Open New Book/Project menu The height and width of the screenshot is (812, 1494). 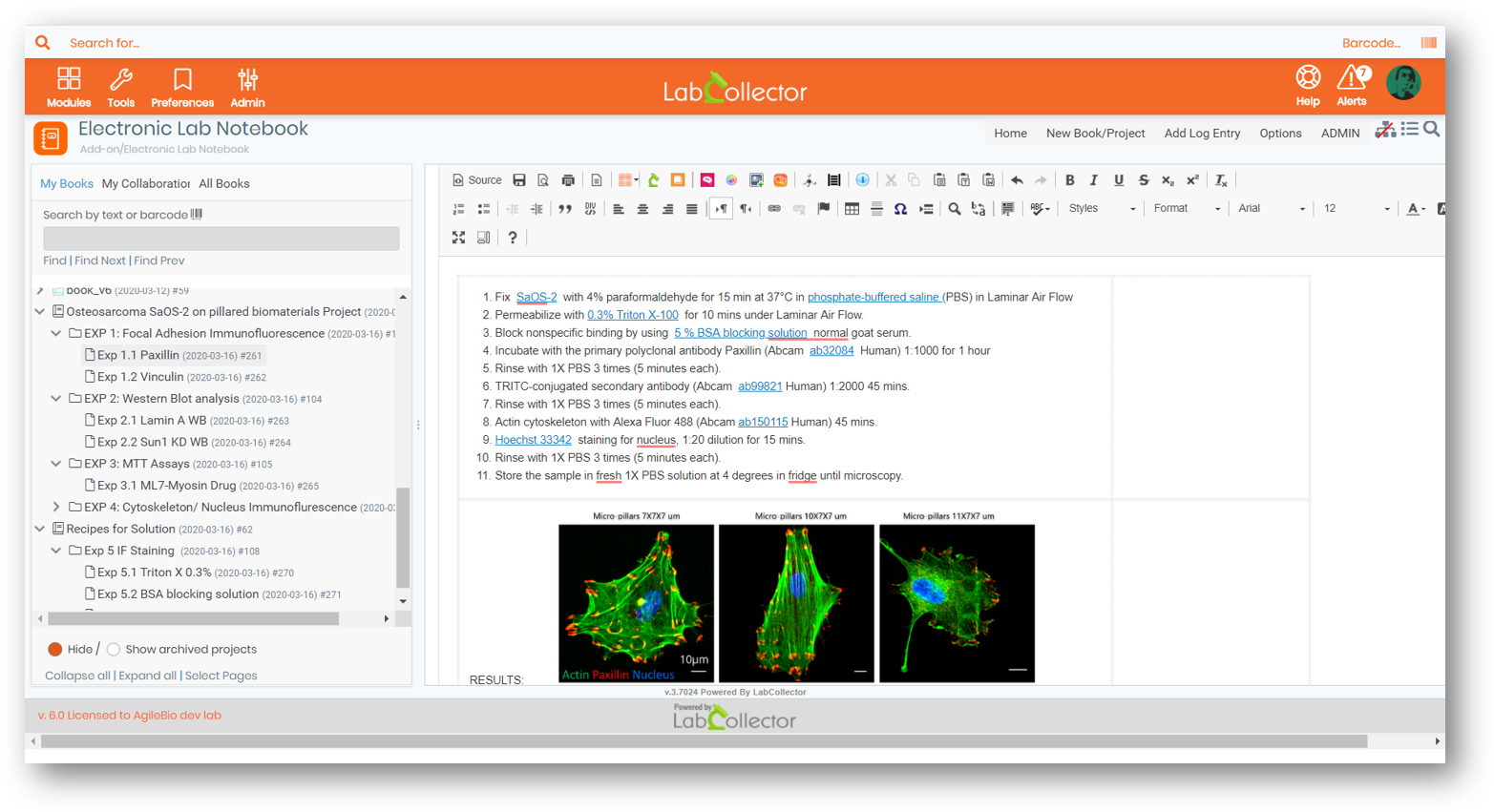click(1095, 134)
